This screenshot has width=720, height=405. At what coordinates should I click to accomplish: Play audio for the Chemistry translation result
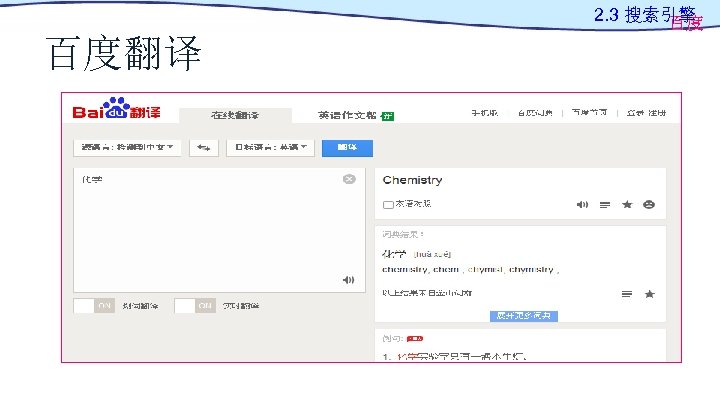tap(582, 205)
